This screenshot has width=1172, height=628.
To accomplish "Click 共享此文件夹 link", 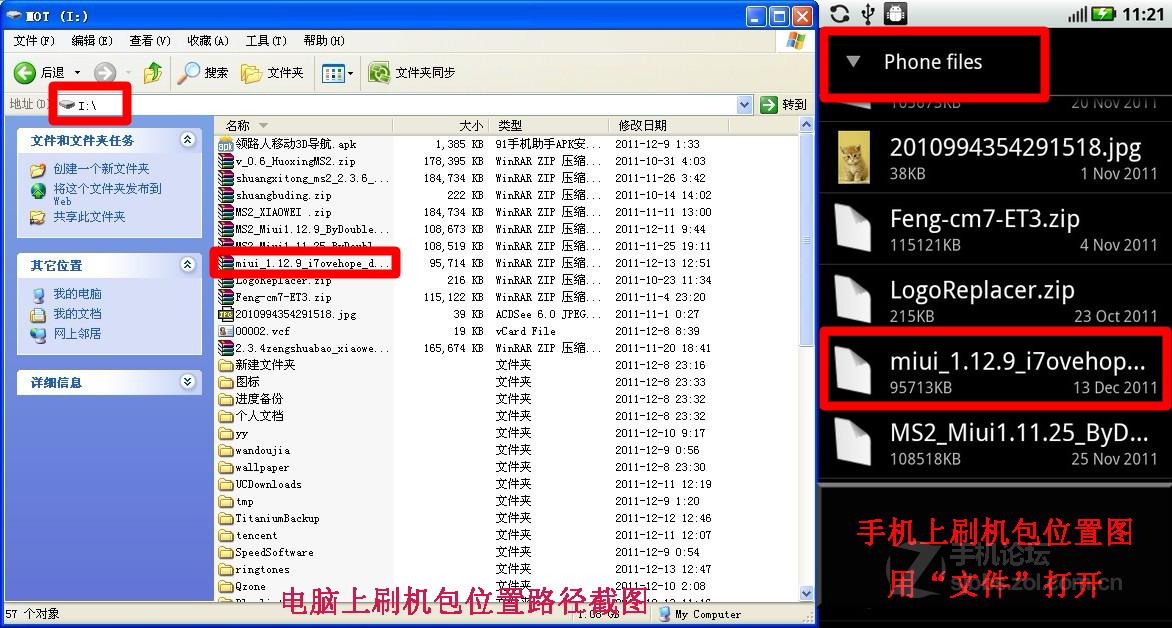I will [89, 217].
